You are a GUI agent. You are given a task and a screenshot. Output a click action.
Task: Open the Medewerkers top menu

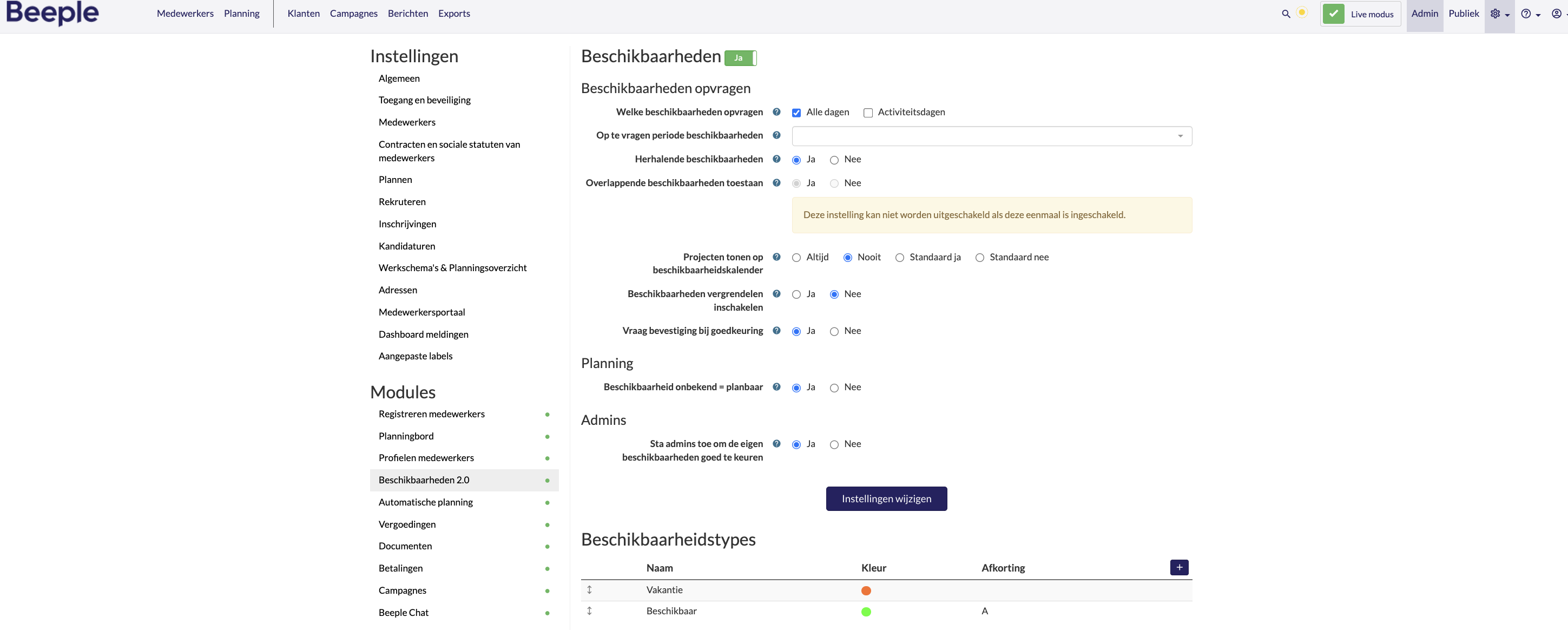[x=185, y=14]
